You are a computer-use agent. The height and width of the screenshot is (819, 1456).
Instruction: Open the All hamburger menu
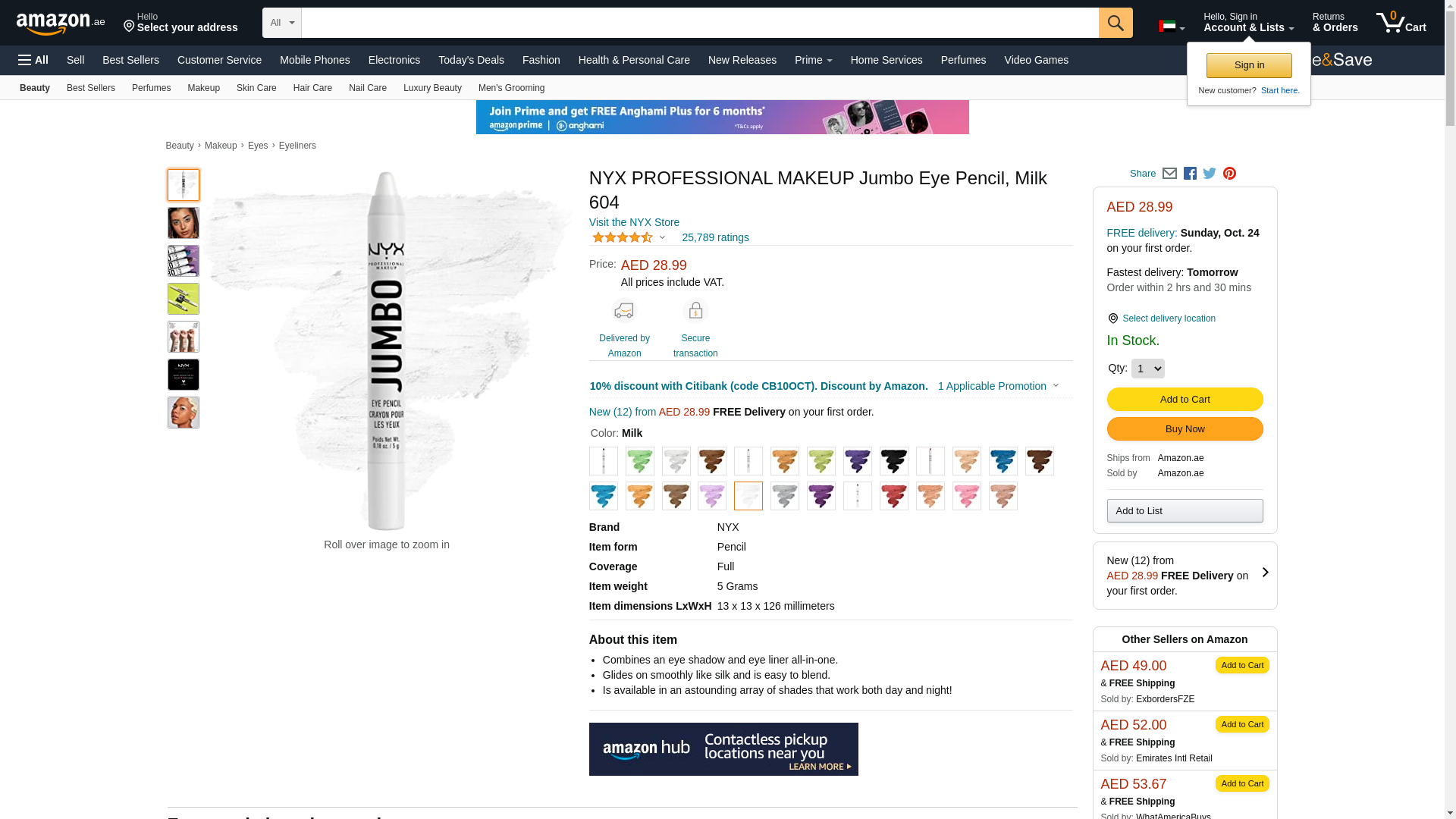click(x=33, y=60)
